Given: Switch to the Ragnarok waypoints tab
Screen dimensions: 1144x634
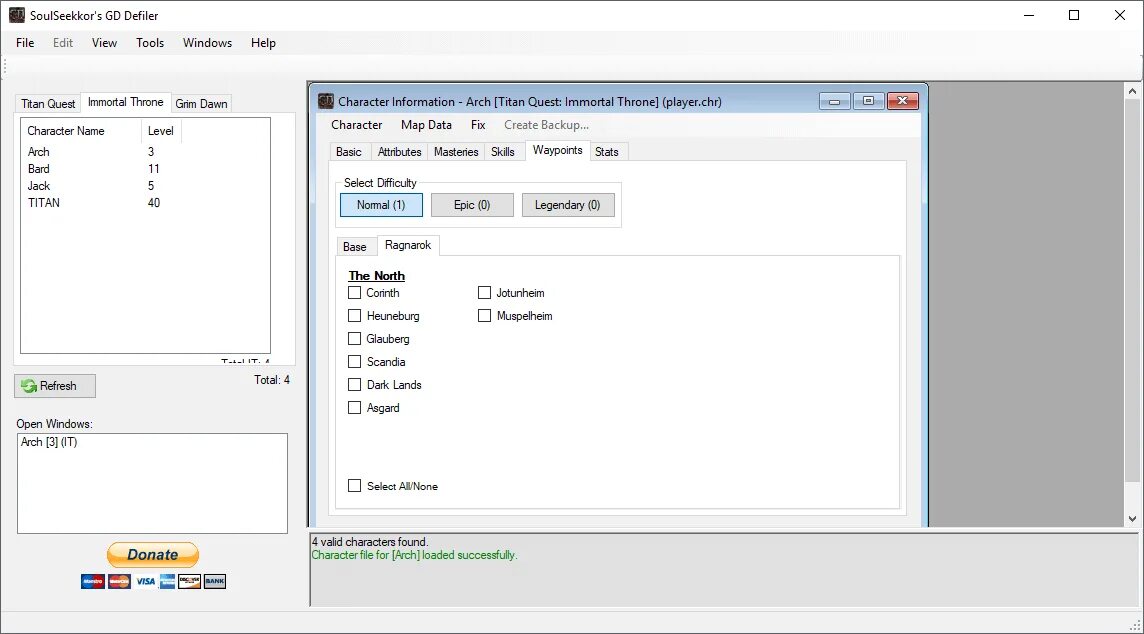Looking at the screenshot, I should [408, 245].
